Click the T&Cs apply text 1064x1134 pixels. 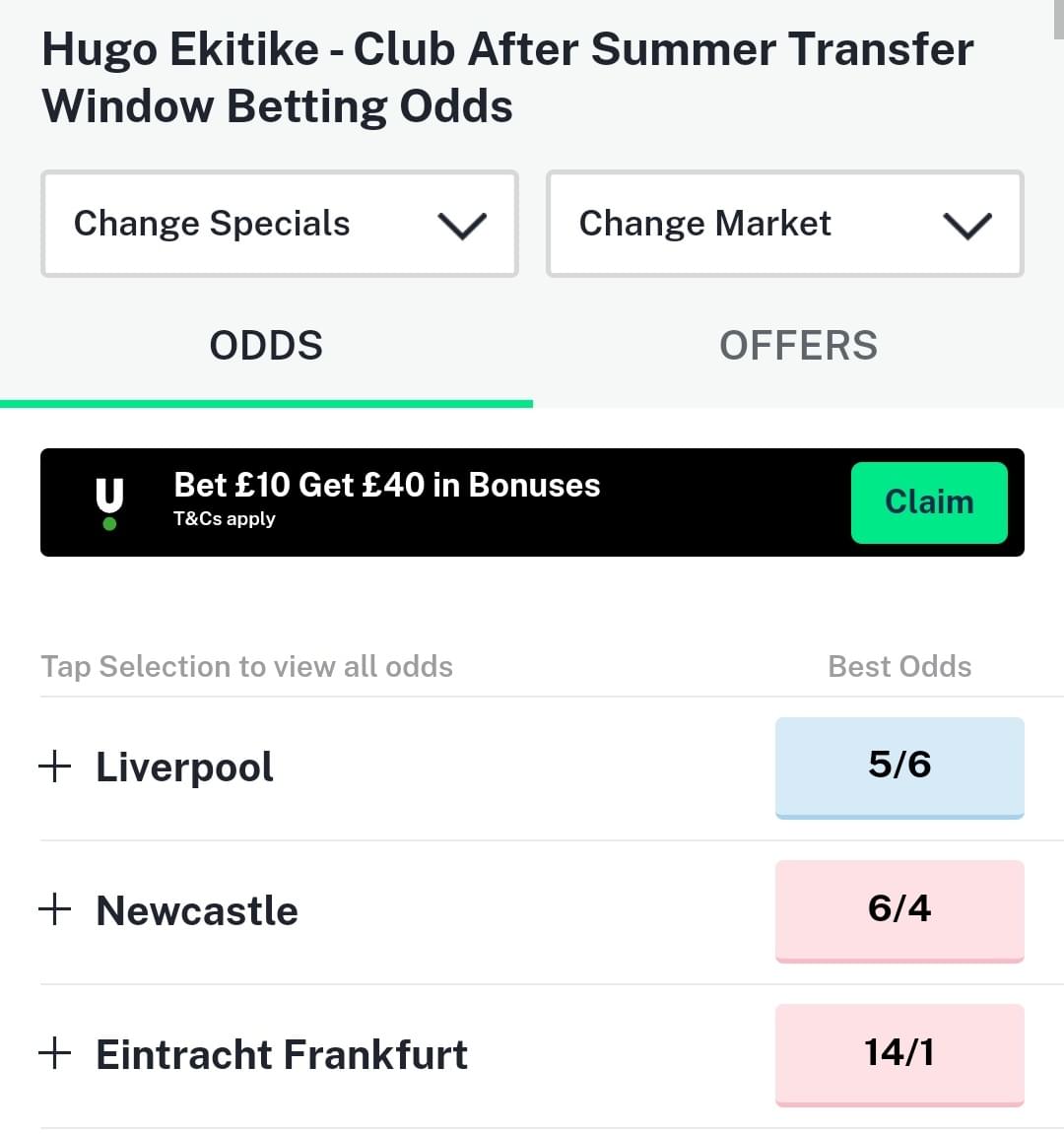225,519
